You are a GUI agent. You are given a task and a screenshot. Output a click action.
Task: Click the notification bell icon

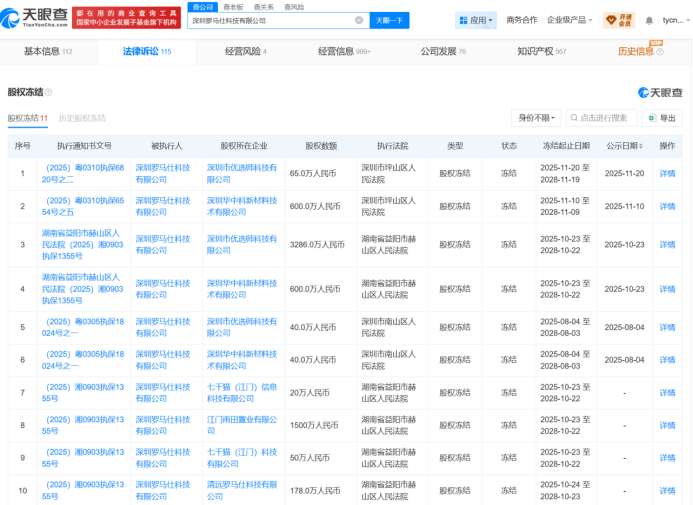pos(649,20)
